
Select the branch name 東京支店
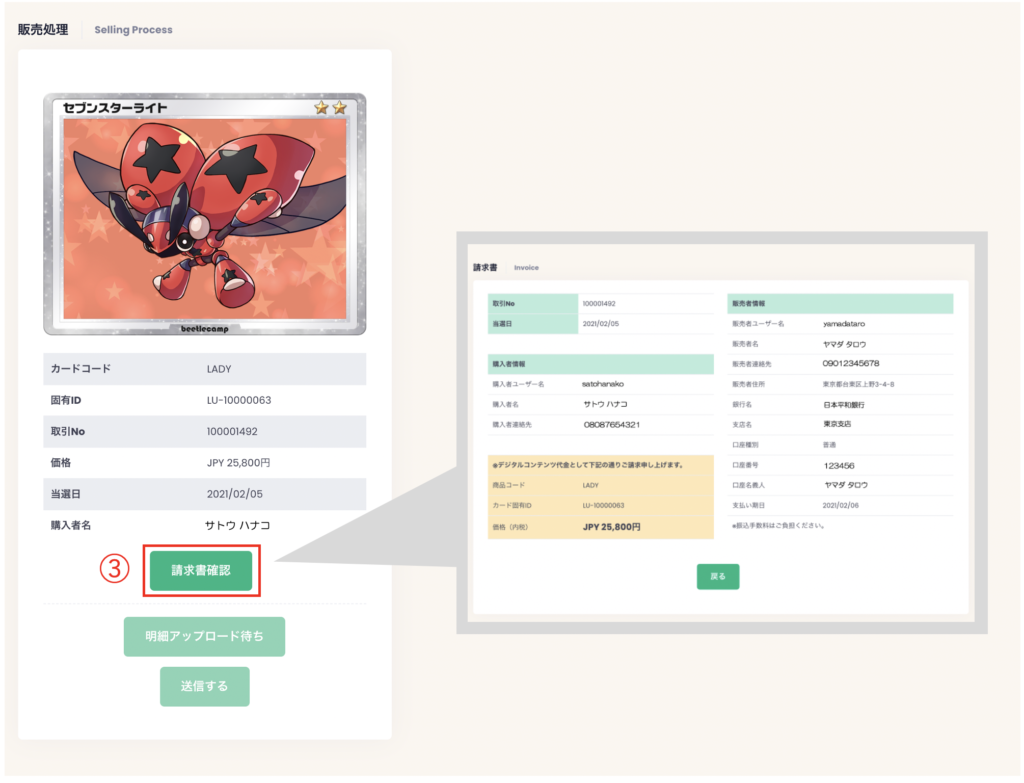click(837, 424)
